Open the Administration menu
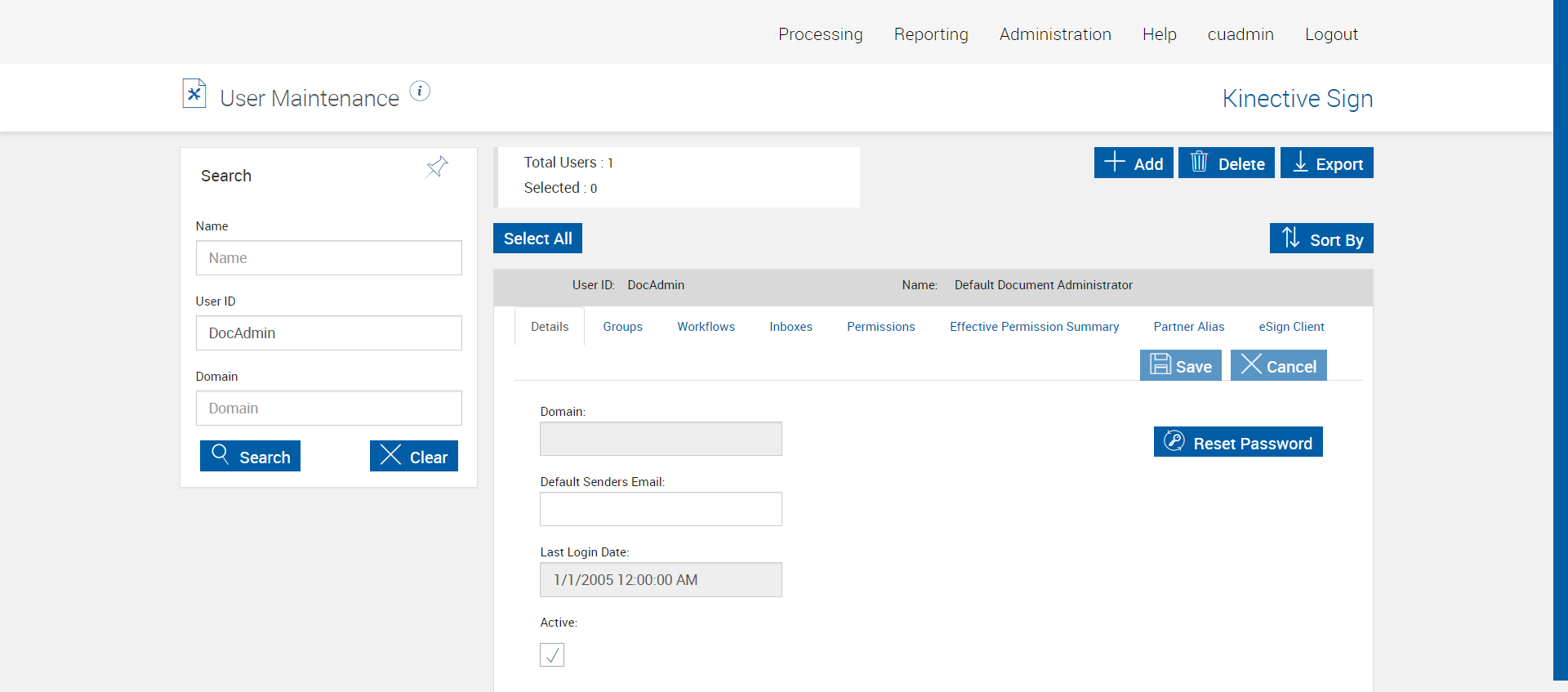This screenshot has height=692, width=1568. tap(1055, 34)
